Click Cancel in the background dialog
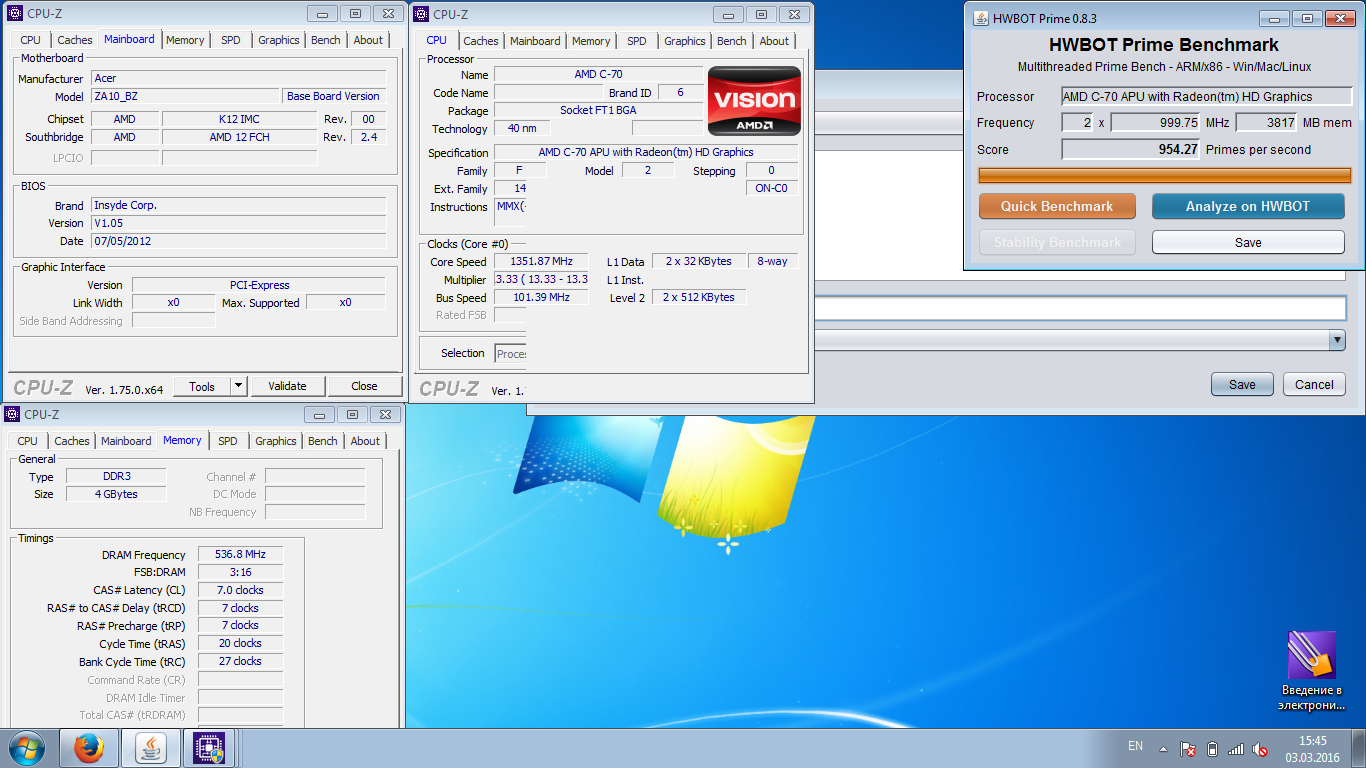 1314,384
